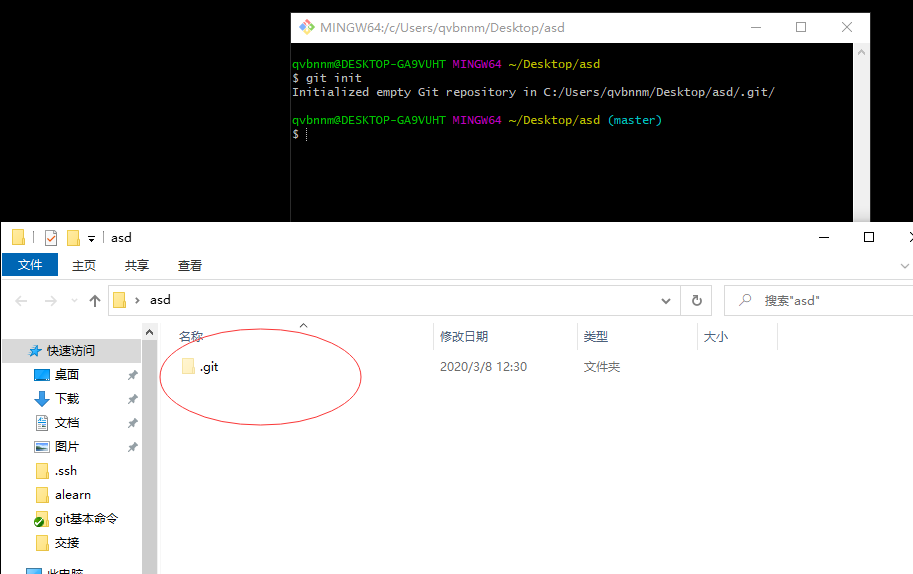Click the 快速访问 star icon
913x574 pixels.
(36, 350)
